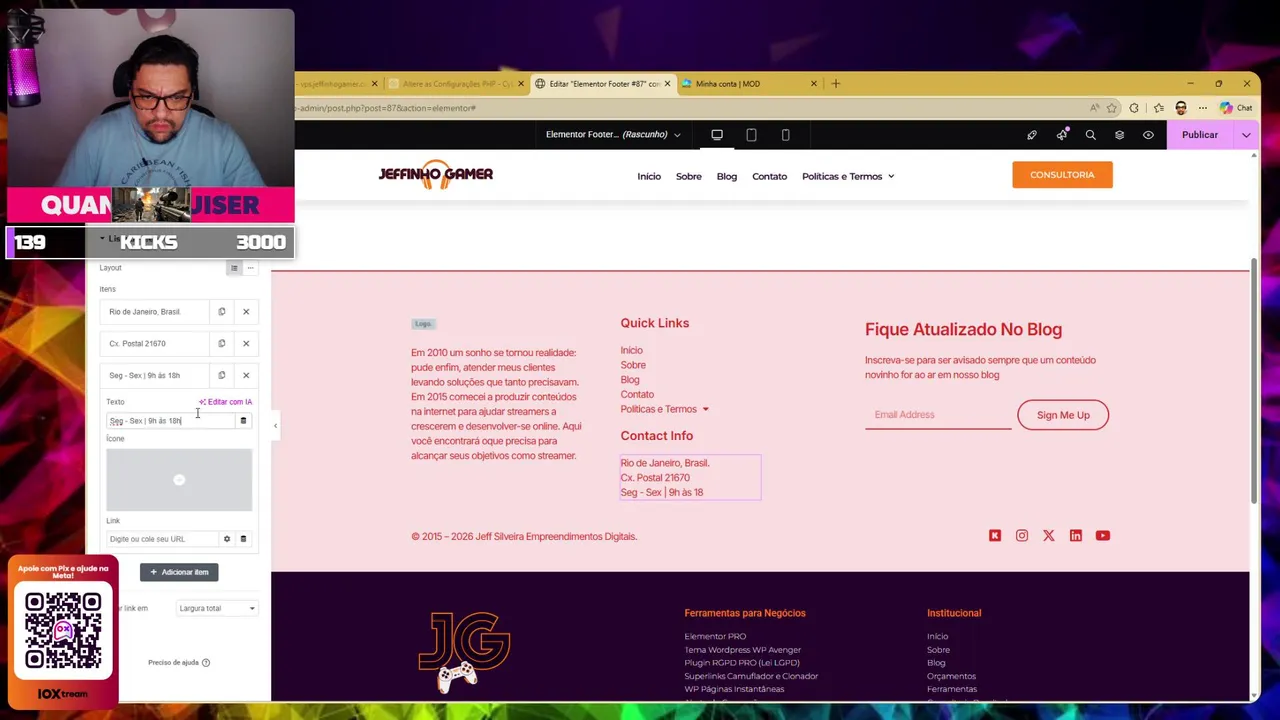Click Início in the header menu
The image size is (1280, 720).
[649, 176]
